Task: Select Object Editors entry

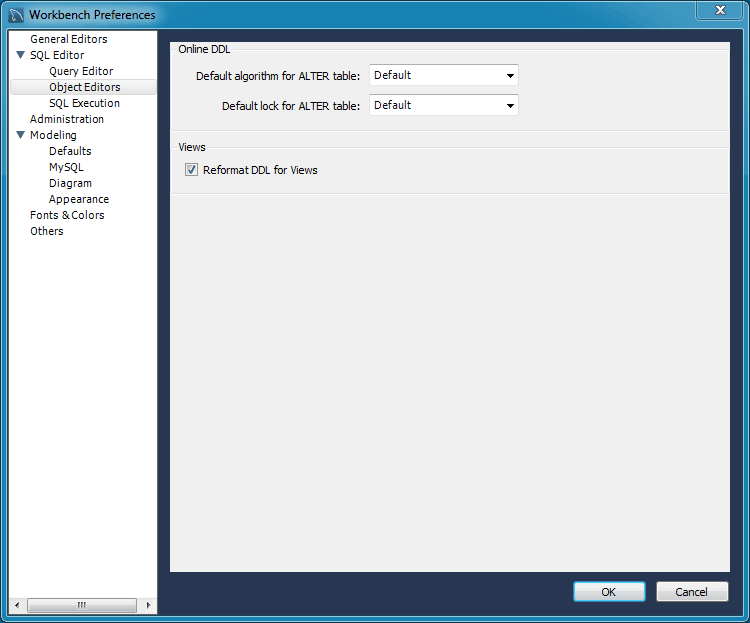Action: 83,87
